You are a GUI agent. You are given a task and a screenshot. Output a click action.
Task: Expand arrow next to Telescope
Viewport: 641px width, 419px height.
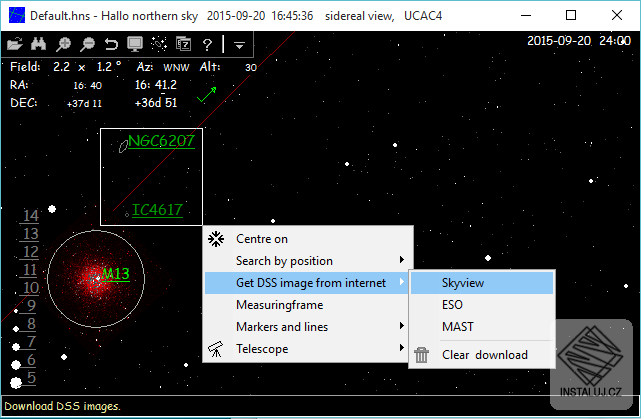402,348
